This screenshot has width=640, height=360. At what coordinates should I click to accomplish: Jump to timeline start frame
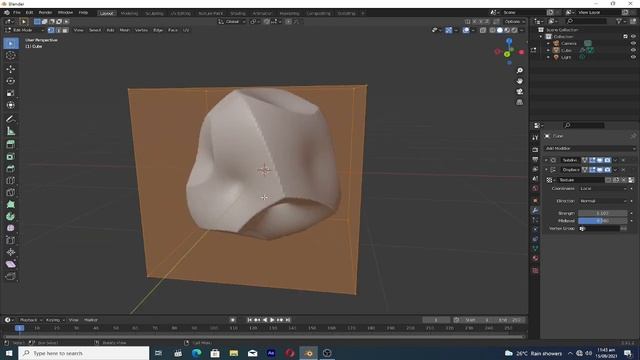click(x=249, y=320)
